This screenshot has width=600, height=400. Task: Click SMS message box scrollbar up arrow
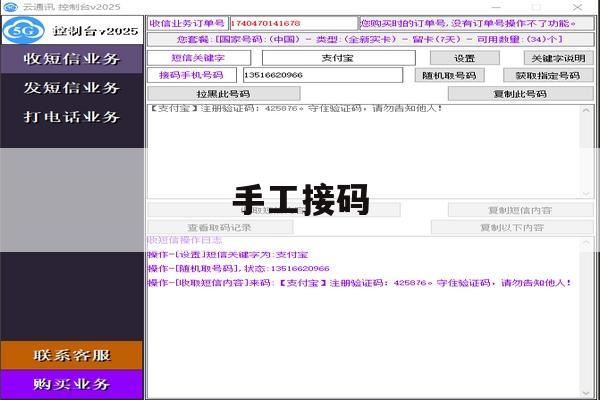tap(586, 111)
